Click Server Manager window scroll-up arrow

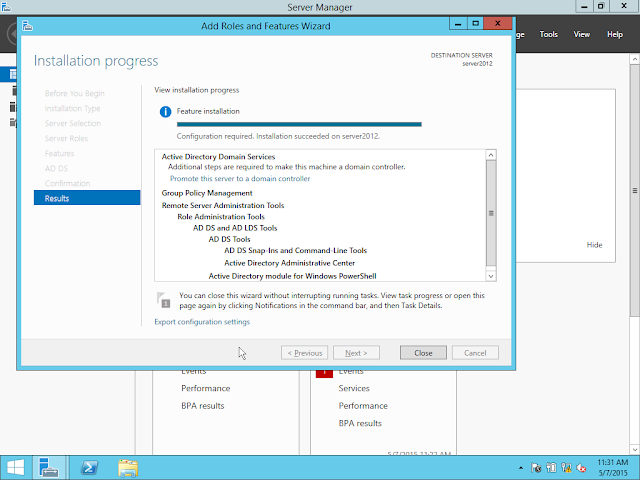coord(635,60)
